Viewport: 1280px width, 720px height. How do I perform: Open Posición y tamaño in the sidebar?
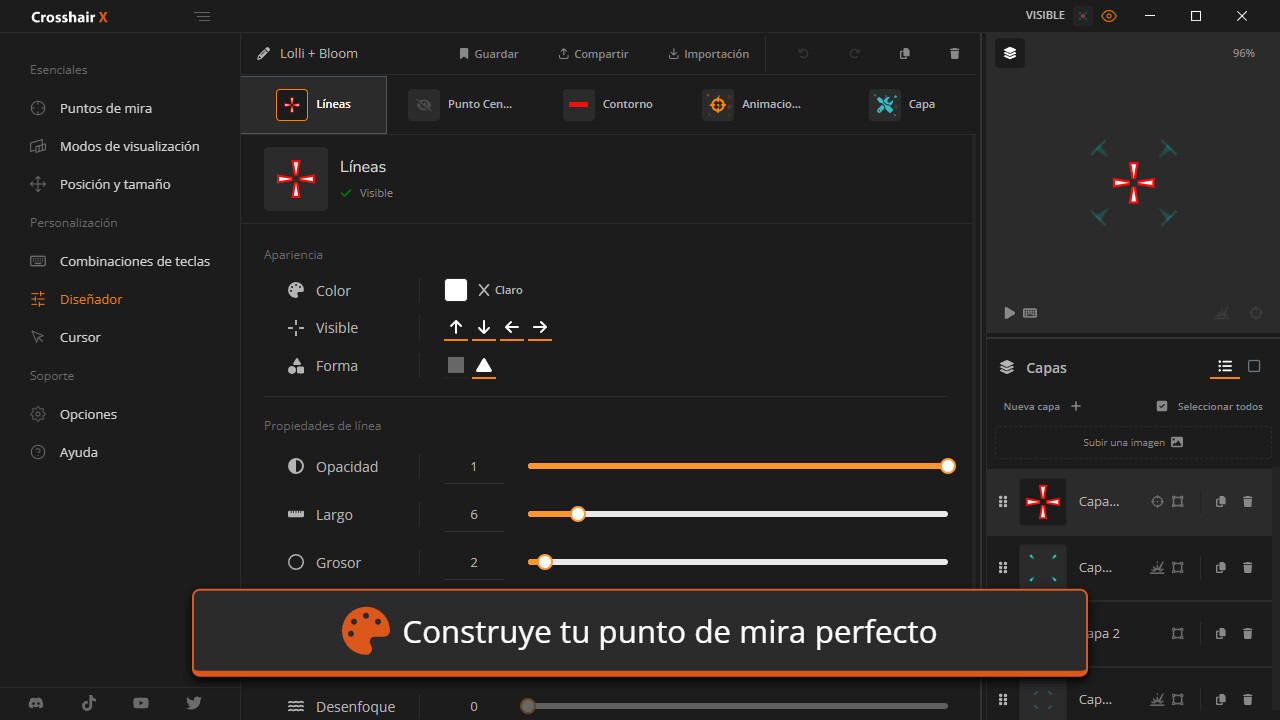click(114, 184)
